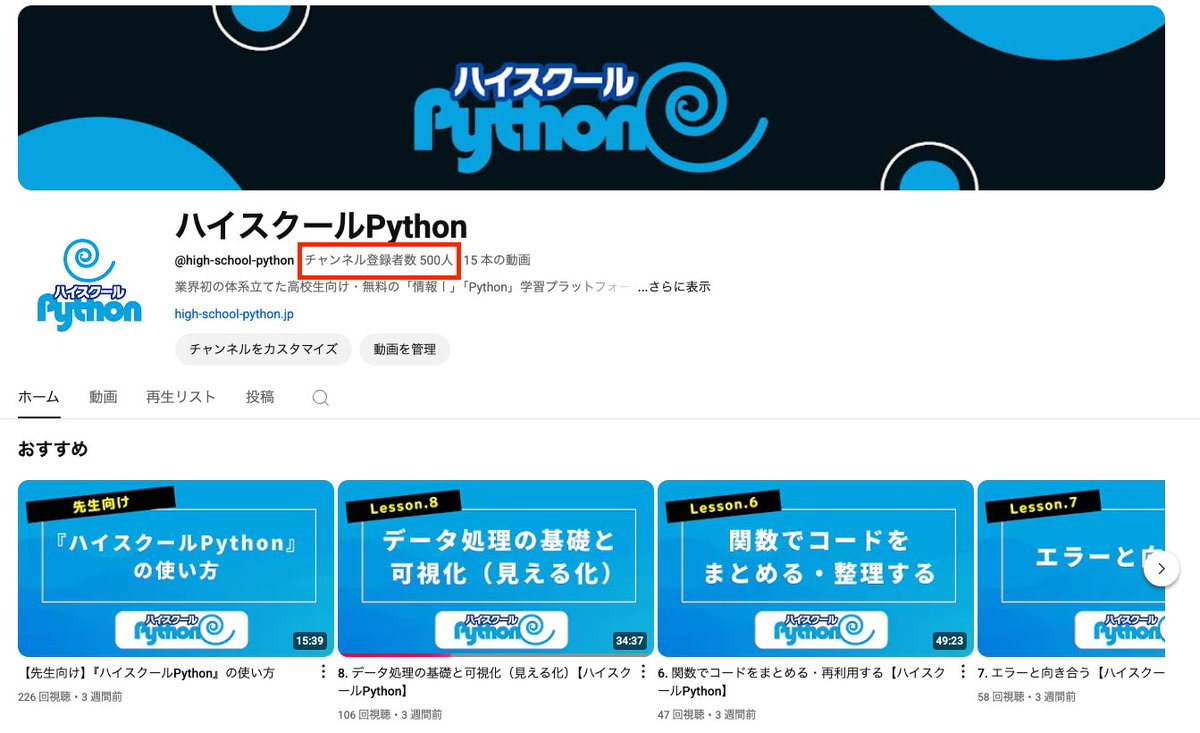Open options menu for 先生向け video
Screen dimensions: 1200x733
(x=323, y=672)
